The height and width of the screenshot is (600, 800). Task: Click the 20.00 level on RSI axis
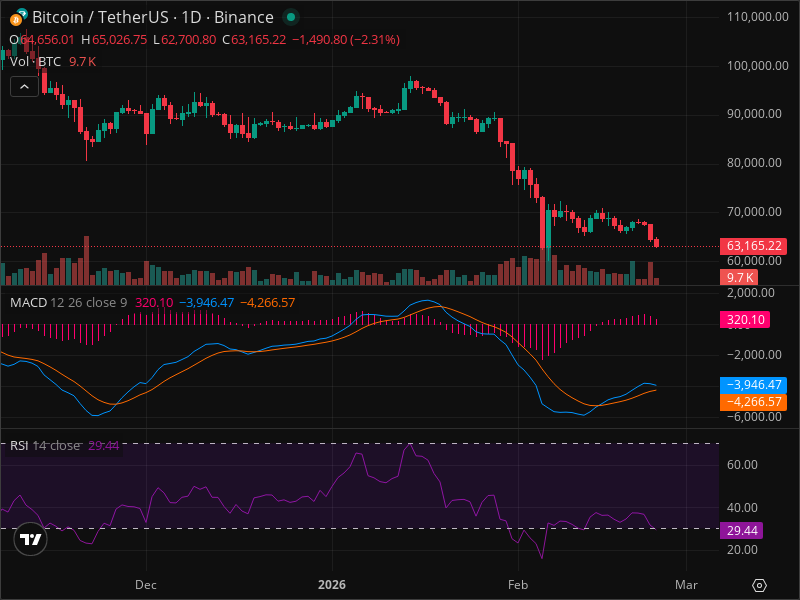click(742, 550)
